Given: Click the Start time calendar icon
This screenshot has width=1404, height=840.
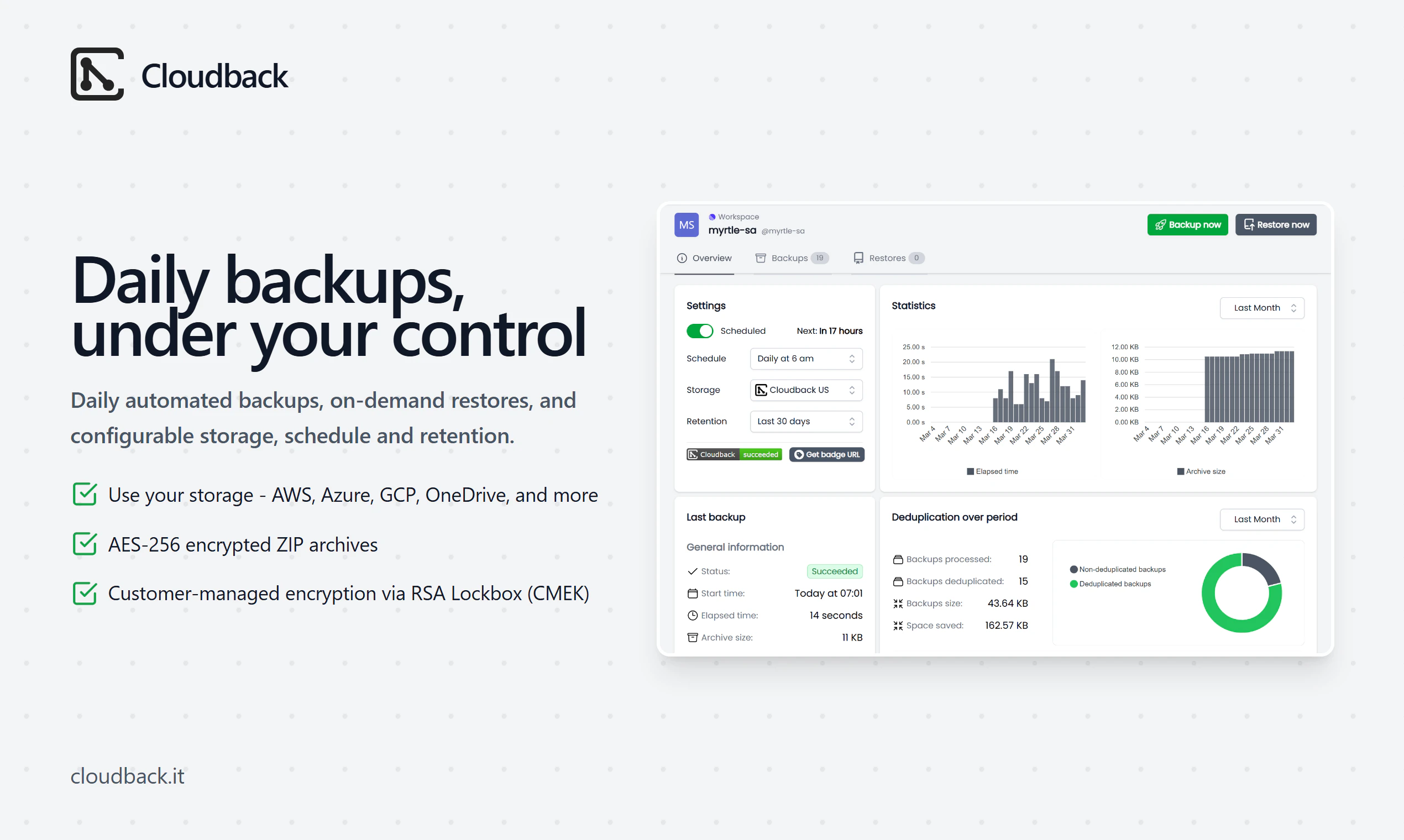Looking at the screenshot, I should (x=692, y=593).
